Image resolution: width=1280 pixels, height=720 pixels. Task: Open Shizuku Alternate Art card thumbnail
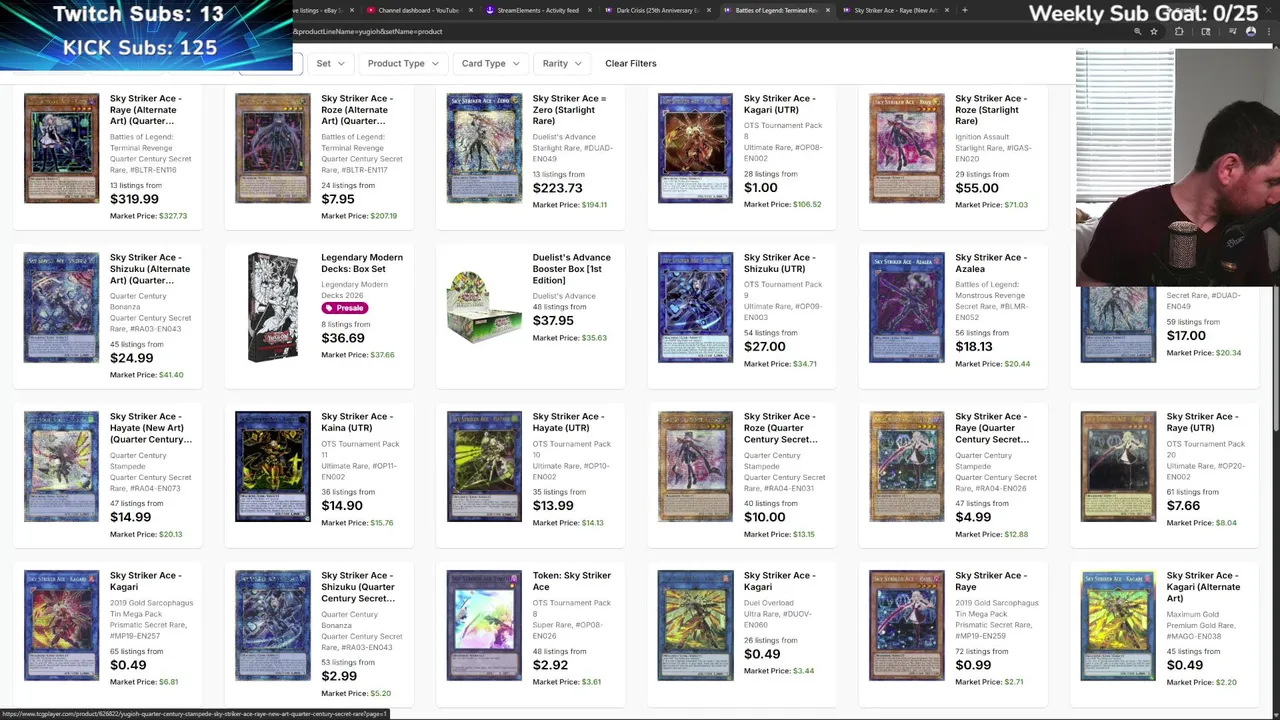click(62, 308)
